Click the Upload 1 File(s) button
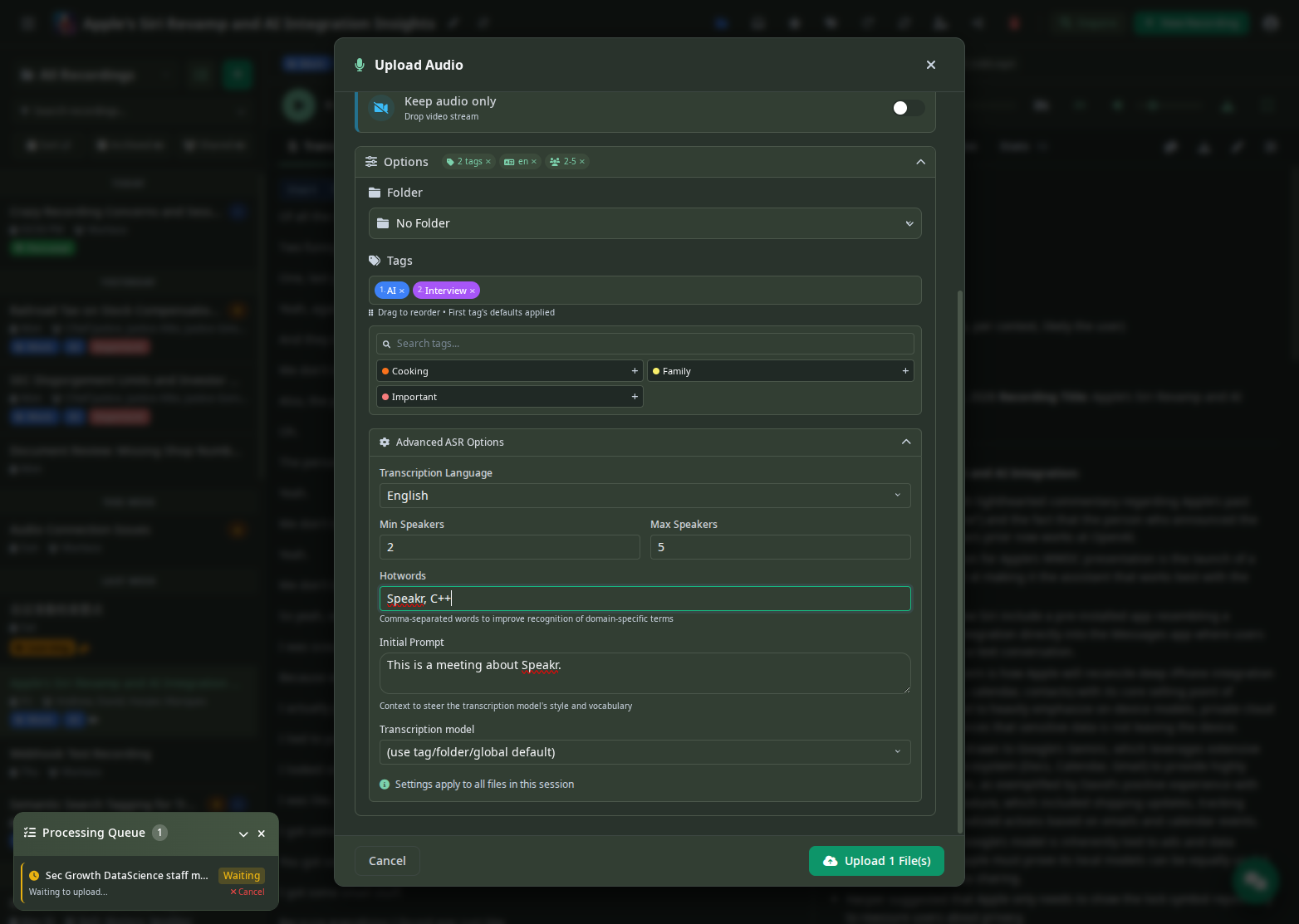This screenshot has height=924, width=1299. tap(876, 861)
